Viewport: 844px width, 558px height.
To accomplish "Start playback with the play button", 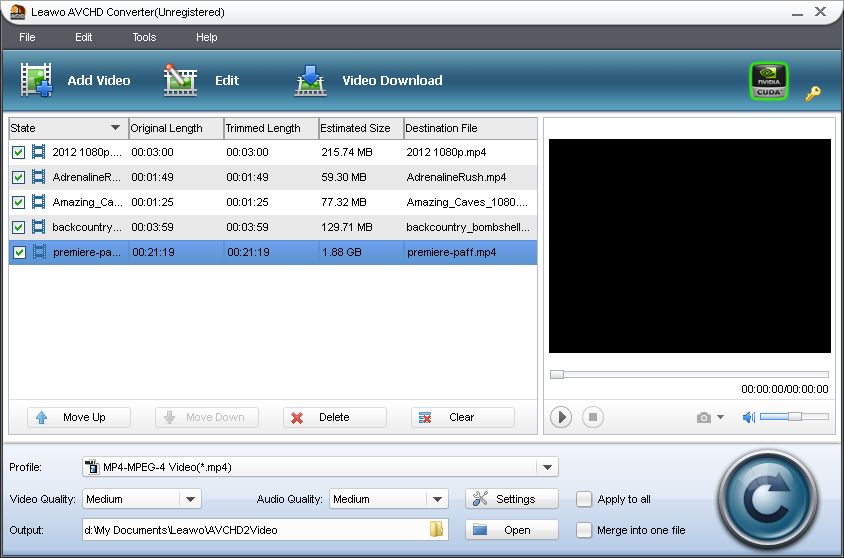I will [561, 417].
